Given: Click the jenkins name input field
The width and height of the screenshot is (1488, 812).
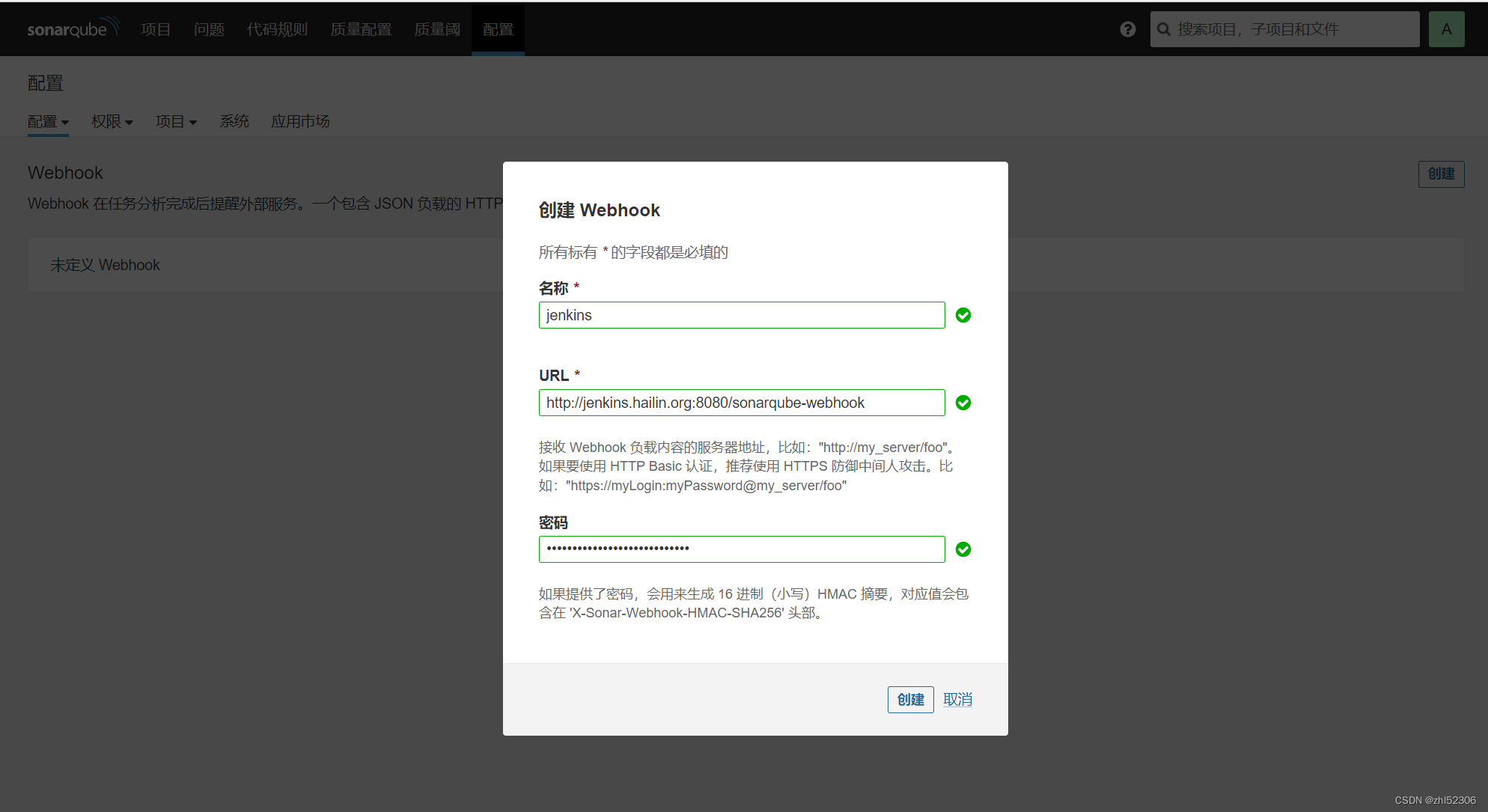Looking at the screenshot, I should tap(741, 315).
